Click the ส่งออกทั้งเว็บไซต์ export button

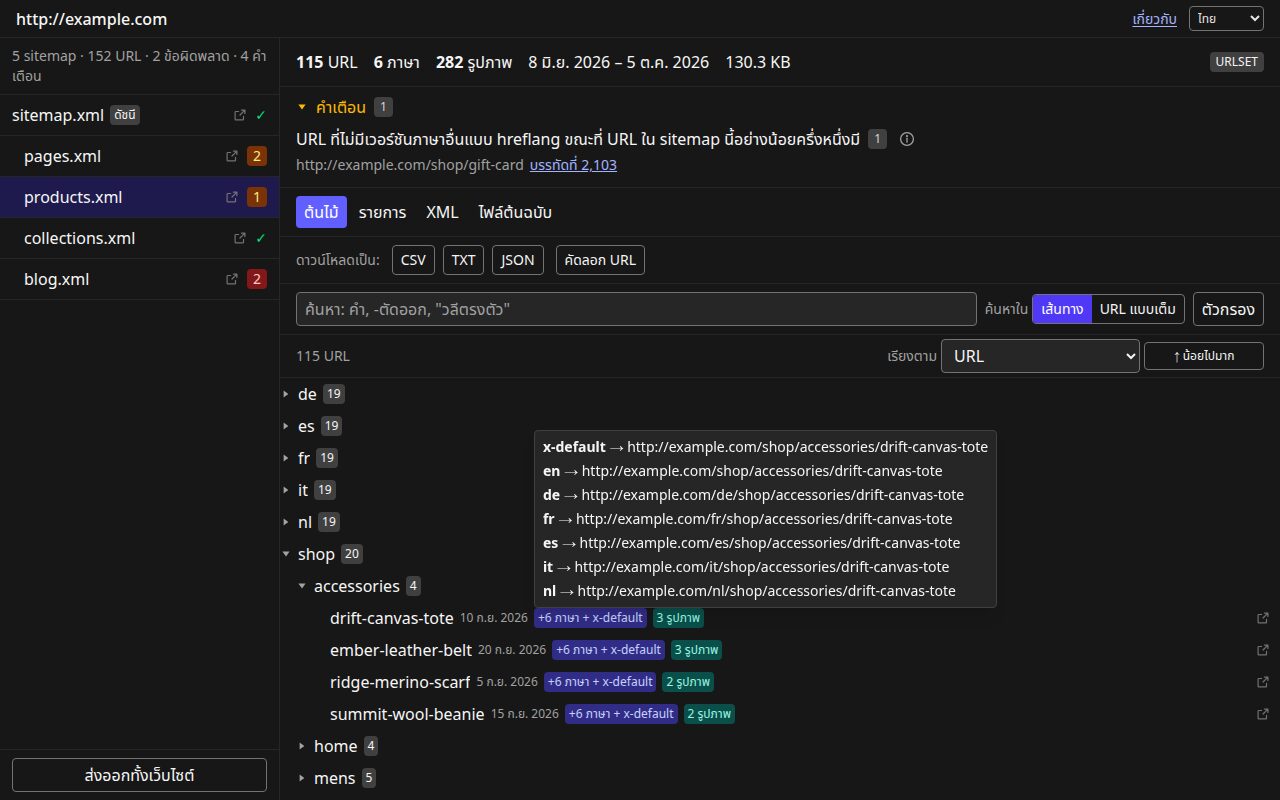pyautogui.click(x=139, y=775)
